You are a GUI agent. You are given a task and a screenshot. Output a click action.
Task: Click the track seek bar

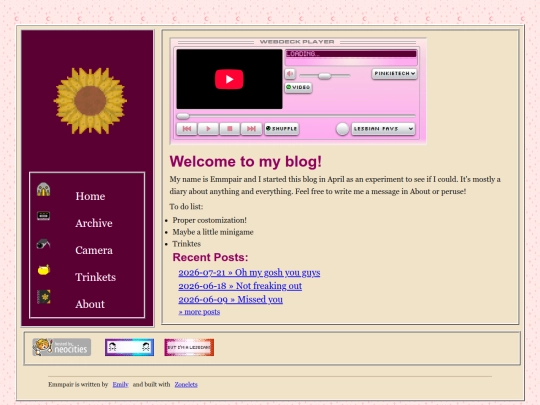[296, 116]
